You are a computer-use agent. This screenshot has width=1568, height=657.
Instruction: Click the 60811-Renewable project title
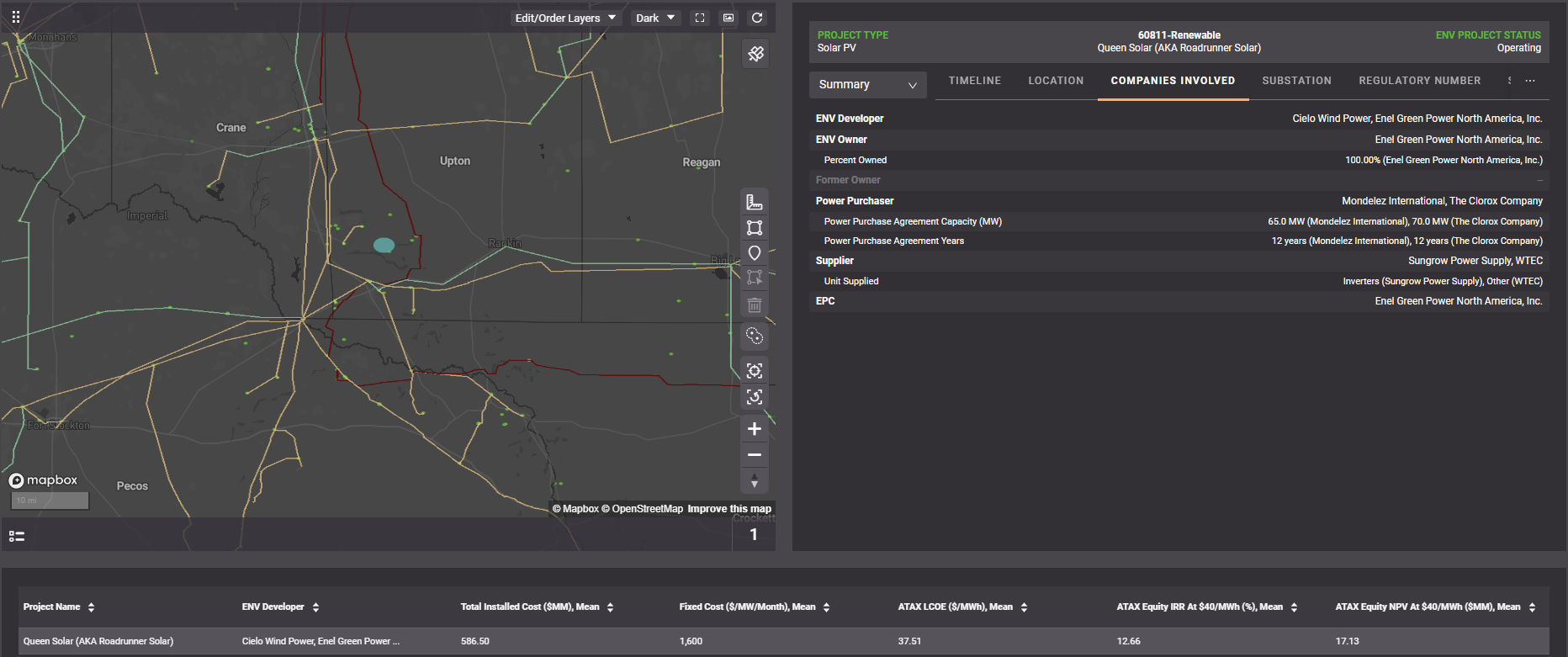tap(1179, 35)
